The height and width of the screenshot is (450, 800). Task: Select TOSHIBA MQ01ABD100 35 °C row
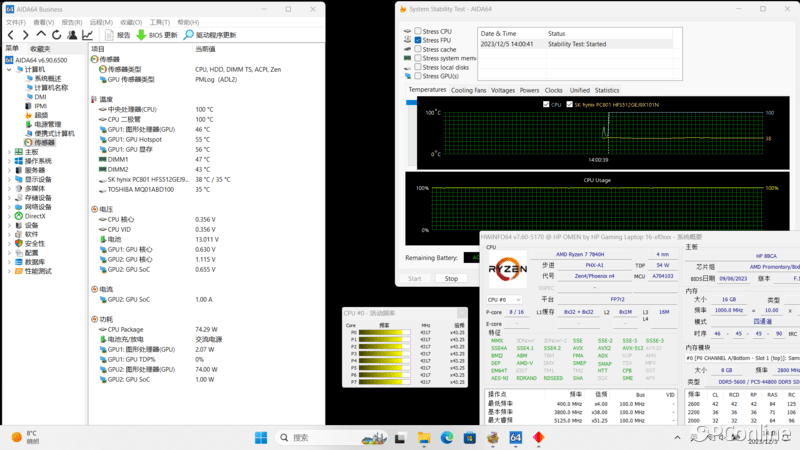(x=206, y=189)
